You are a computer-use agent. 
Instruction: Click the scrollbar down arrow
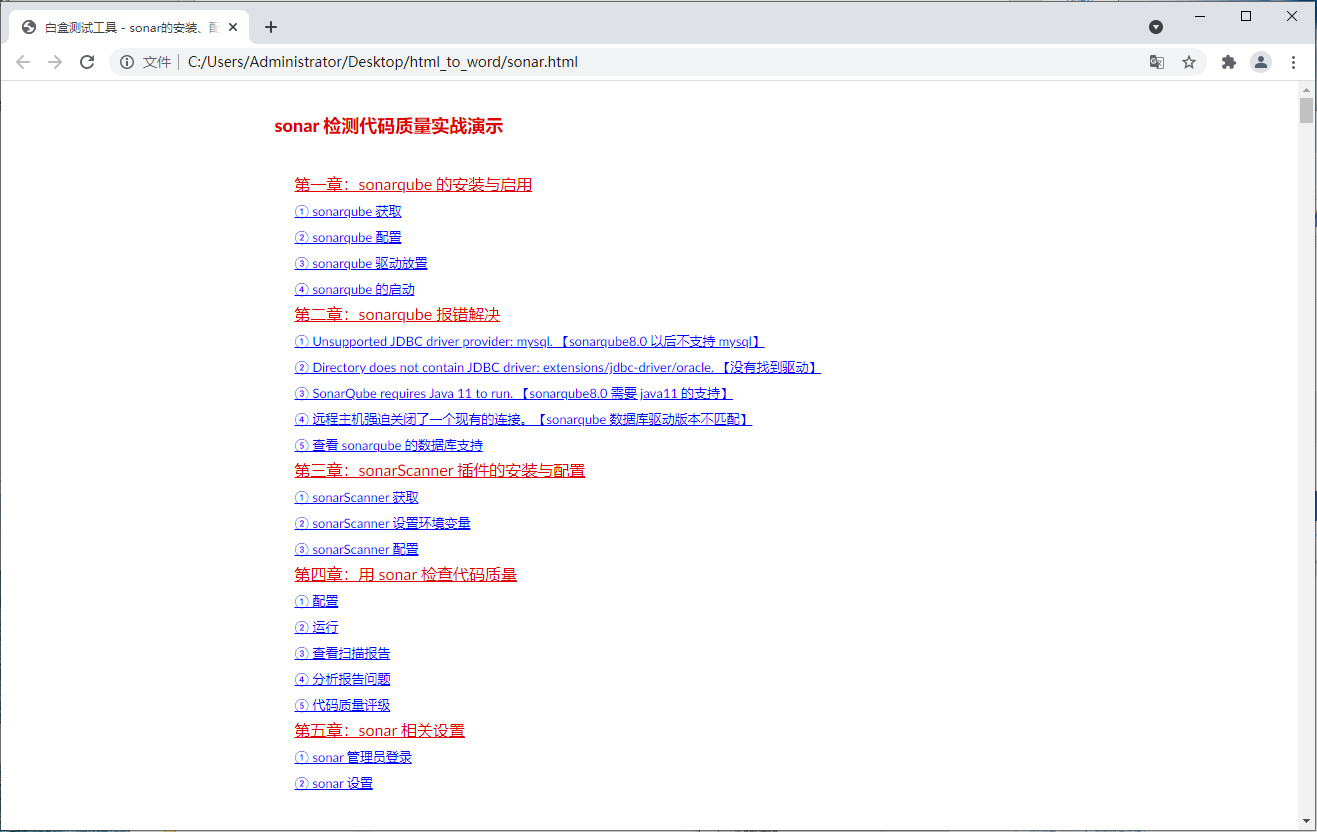point(1306,822)
